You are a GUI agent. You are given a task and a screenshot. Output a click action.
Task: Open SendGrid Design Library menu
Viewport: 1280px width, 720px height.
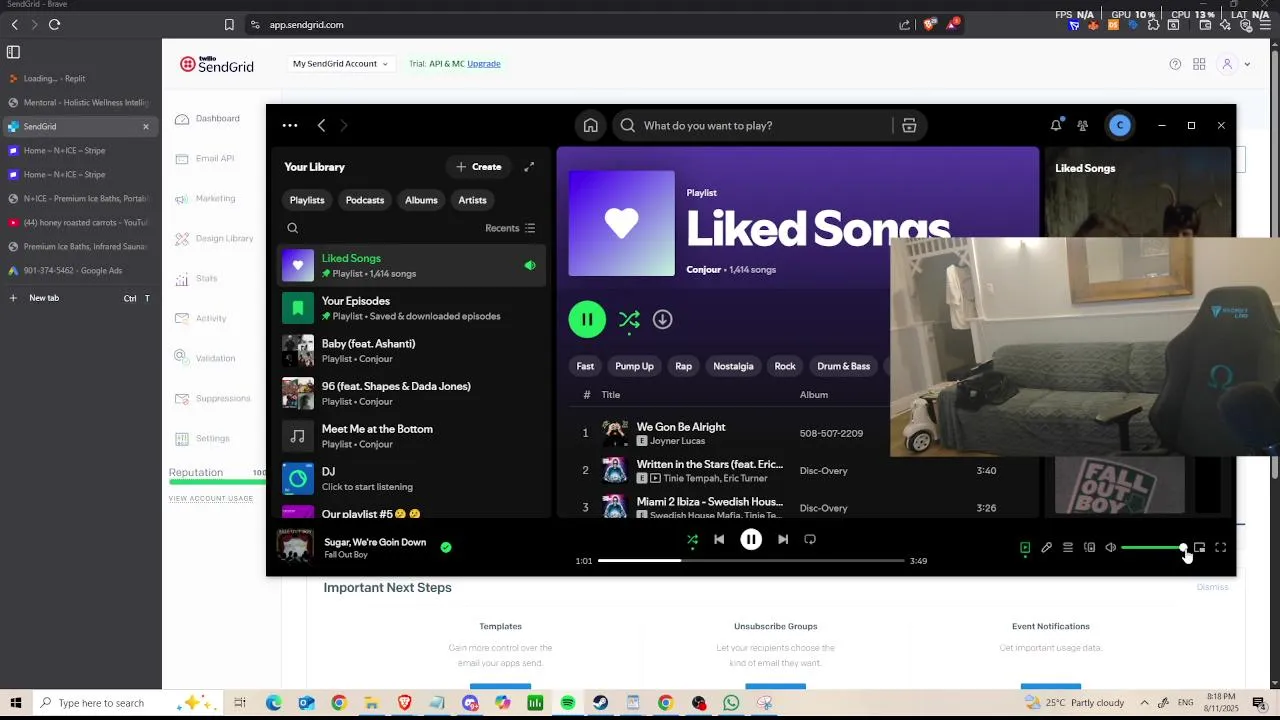tap(214, 239)
